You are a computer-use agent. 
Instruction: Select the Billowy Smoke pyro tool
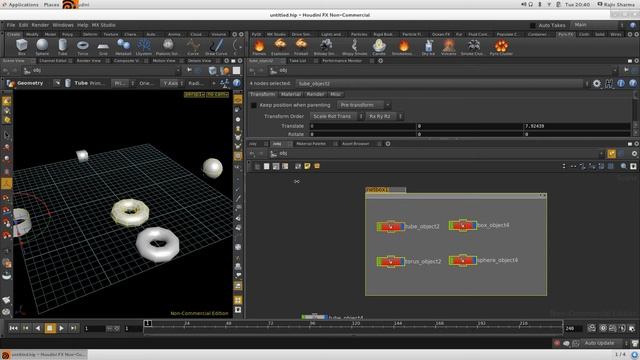(325, 47)
